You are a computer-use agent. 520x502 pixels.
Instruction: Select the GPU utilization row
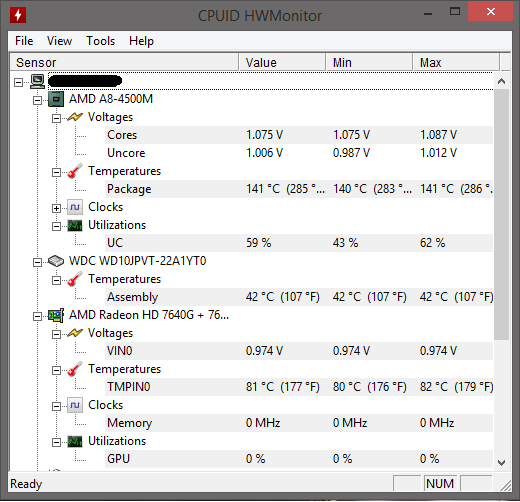(x=299, y=459)
